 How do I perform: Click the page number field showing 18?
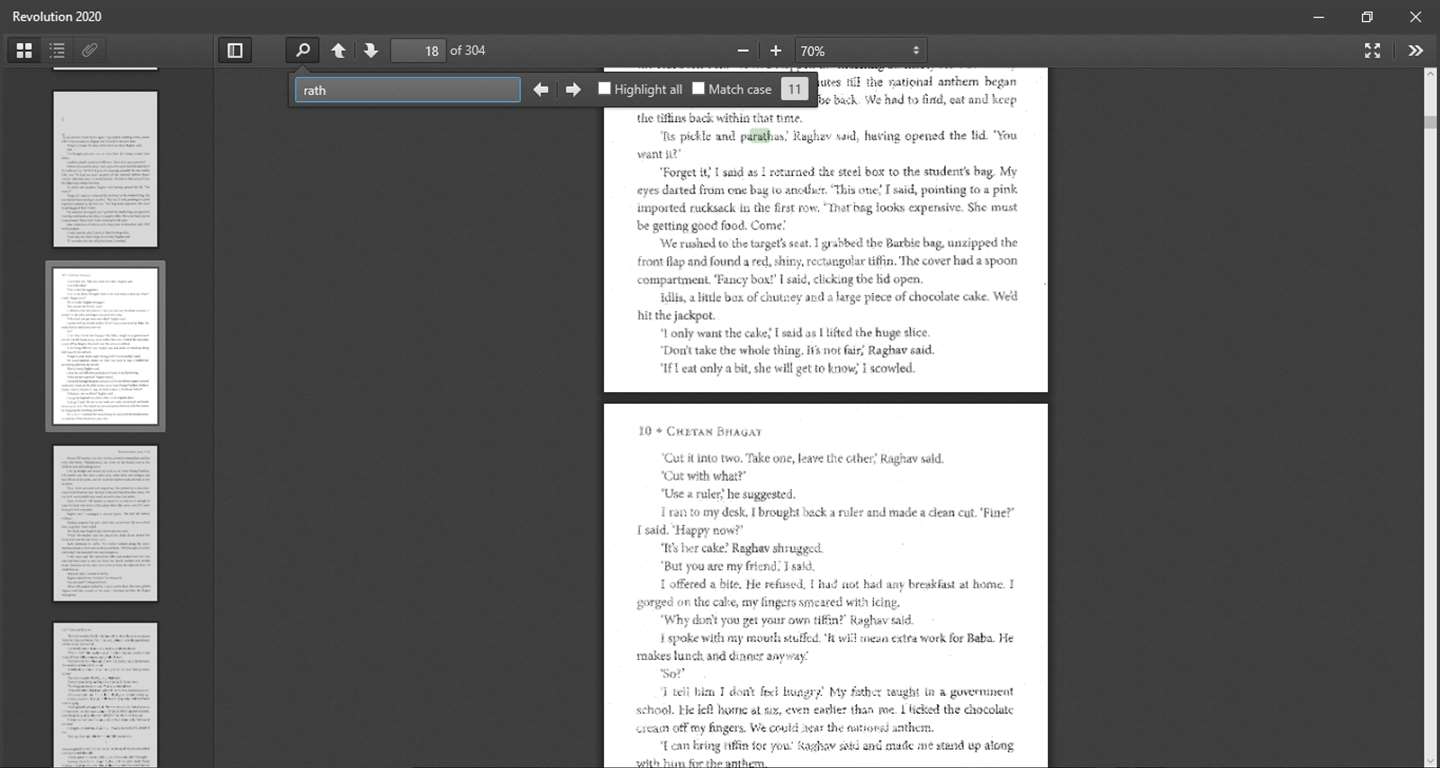point(418,50)
